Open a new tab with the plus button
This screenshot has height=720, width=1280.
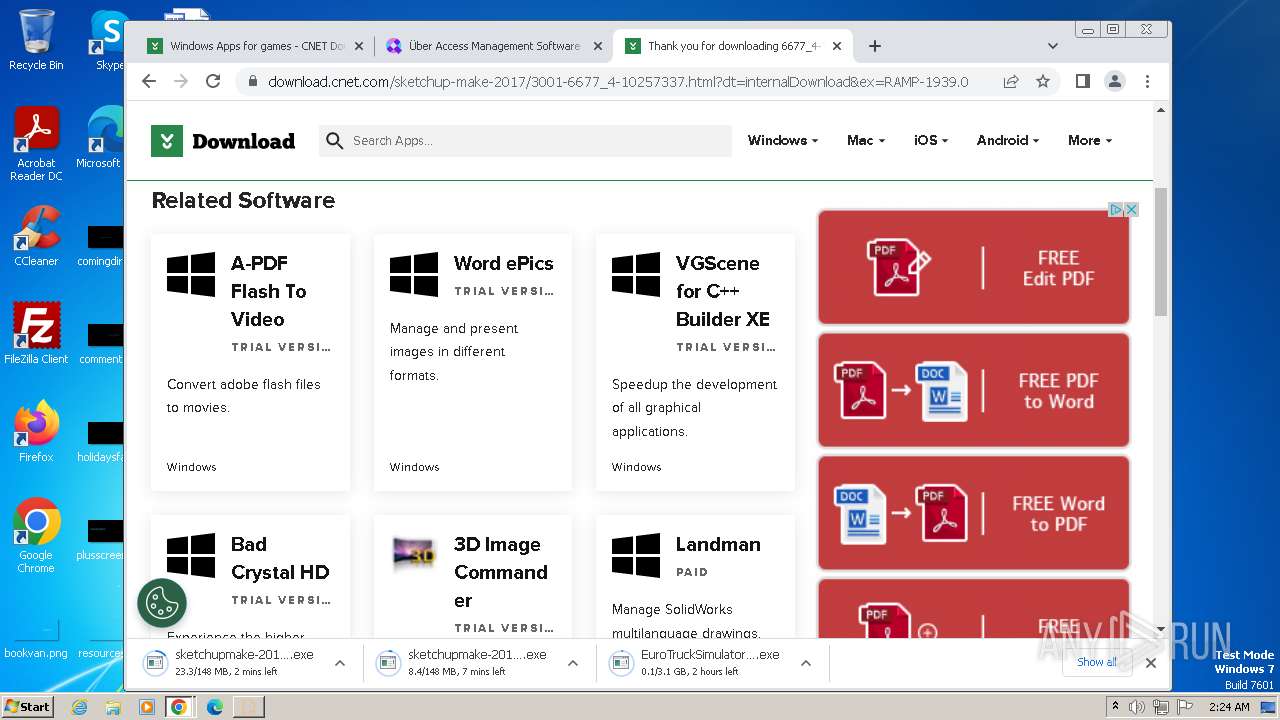coord(875,46)
